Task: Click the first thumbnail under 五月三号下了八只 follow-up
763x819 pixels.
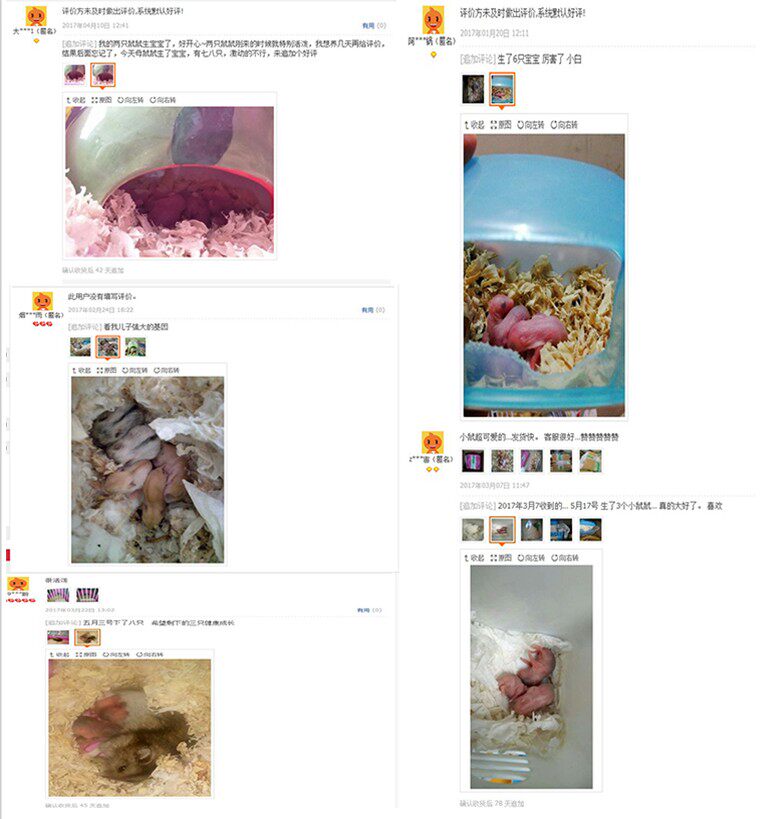Action: pyautogui.click(x=58, y=637)
